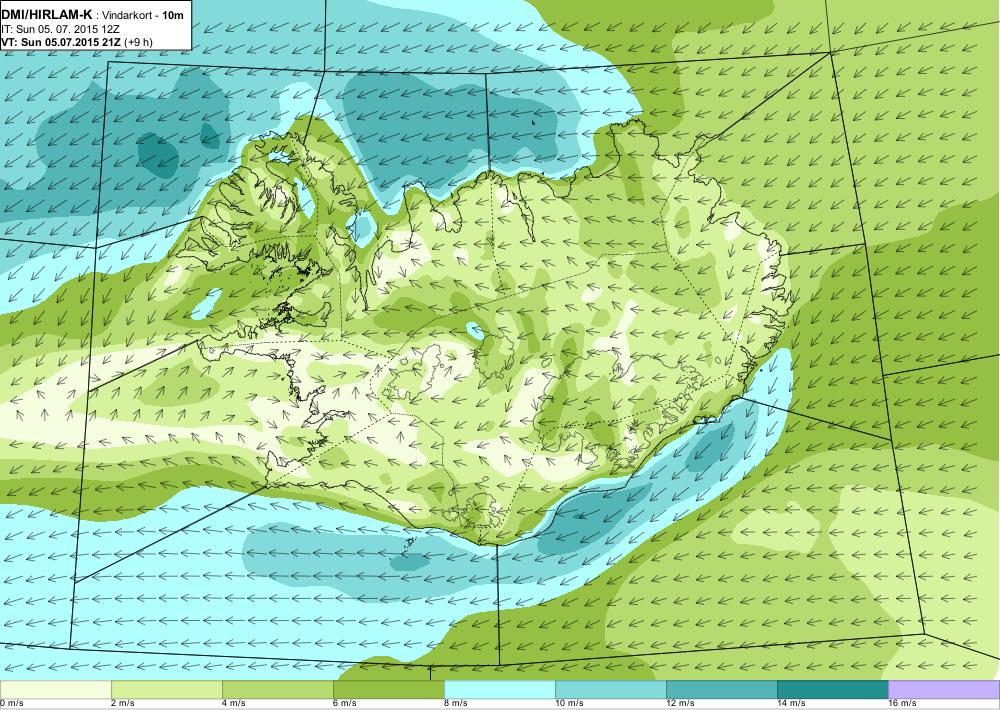
Task: Click the "16 m/s" legend label
Action: [x=902, y=704]
